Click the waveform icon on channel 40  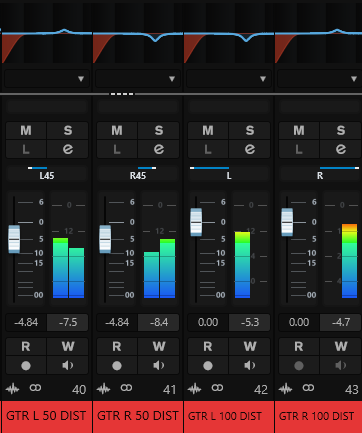(12, 388)
